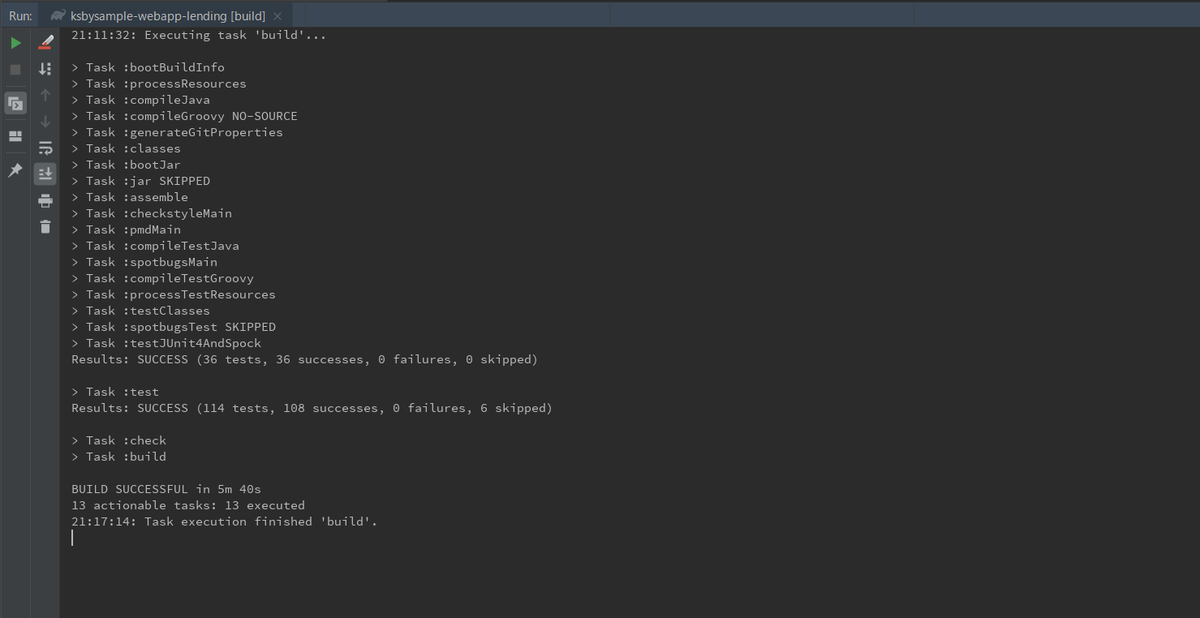Screen dimensions: 1200x618
Task: Click the red-underlined pencil edit icon
Action: 45,43
